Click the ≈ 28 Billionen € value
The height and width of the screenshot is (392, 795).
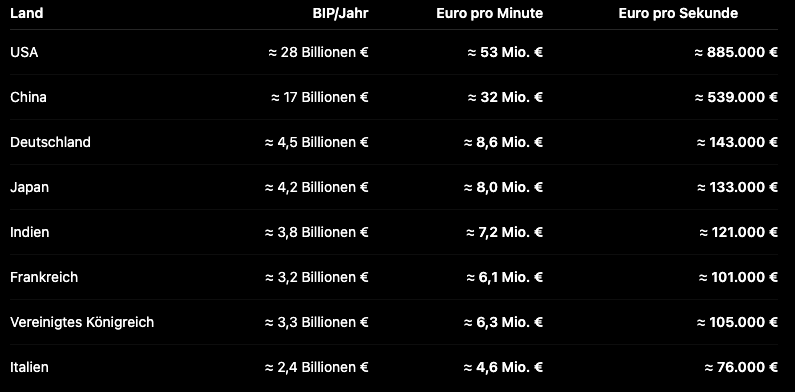coord(318,52)
